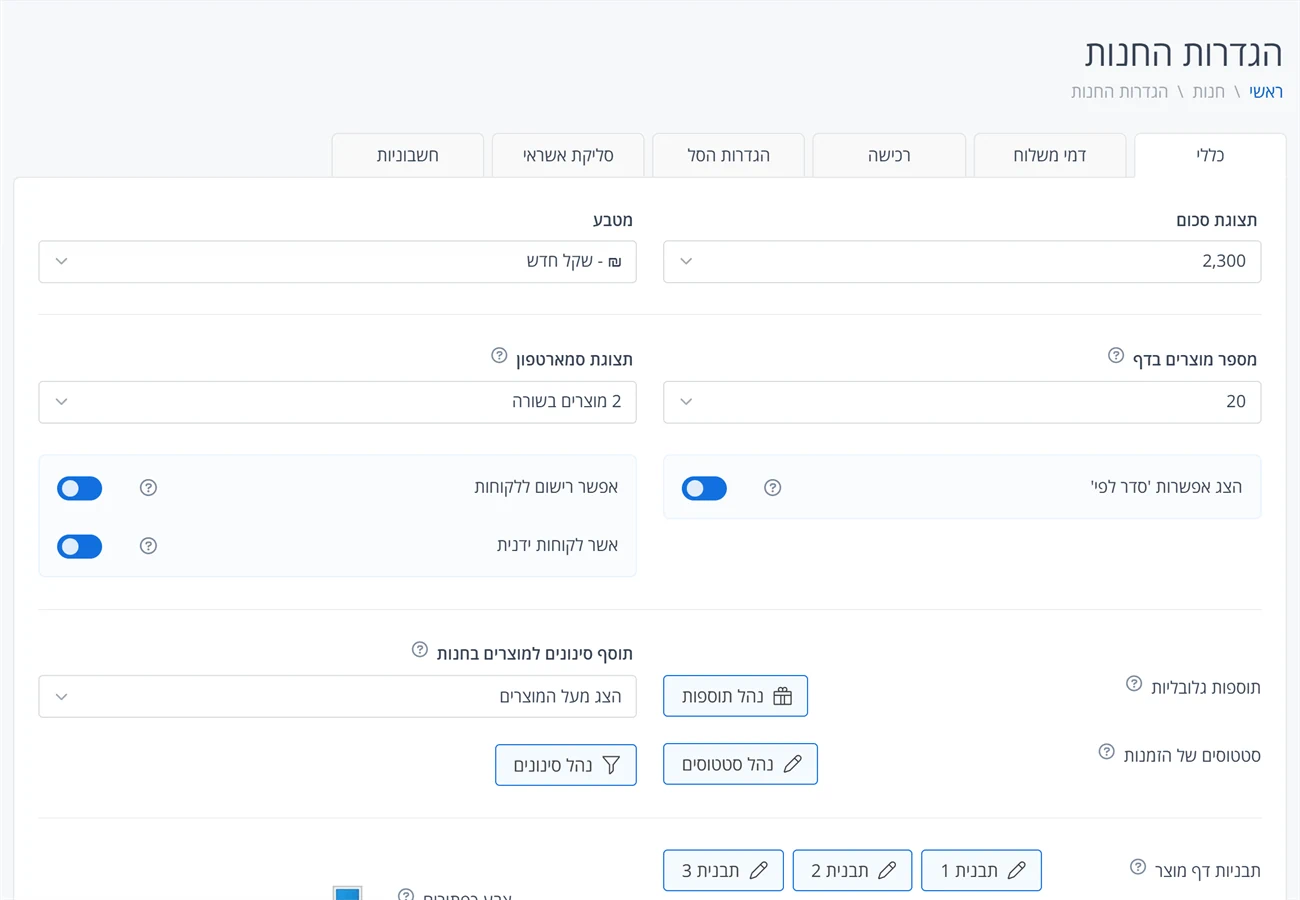Open the הצג מעל המוצרים filter placement dropdown
The width and height of the screenshot is (1300, 900).
(x=337, y=696)
